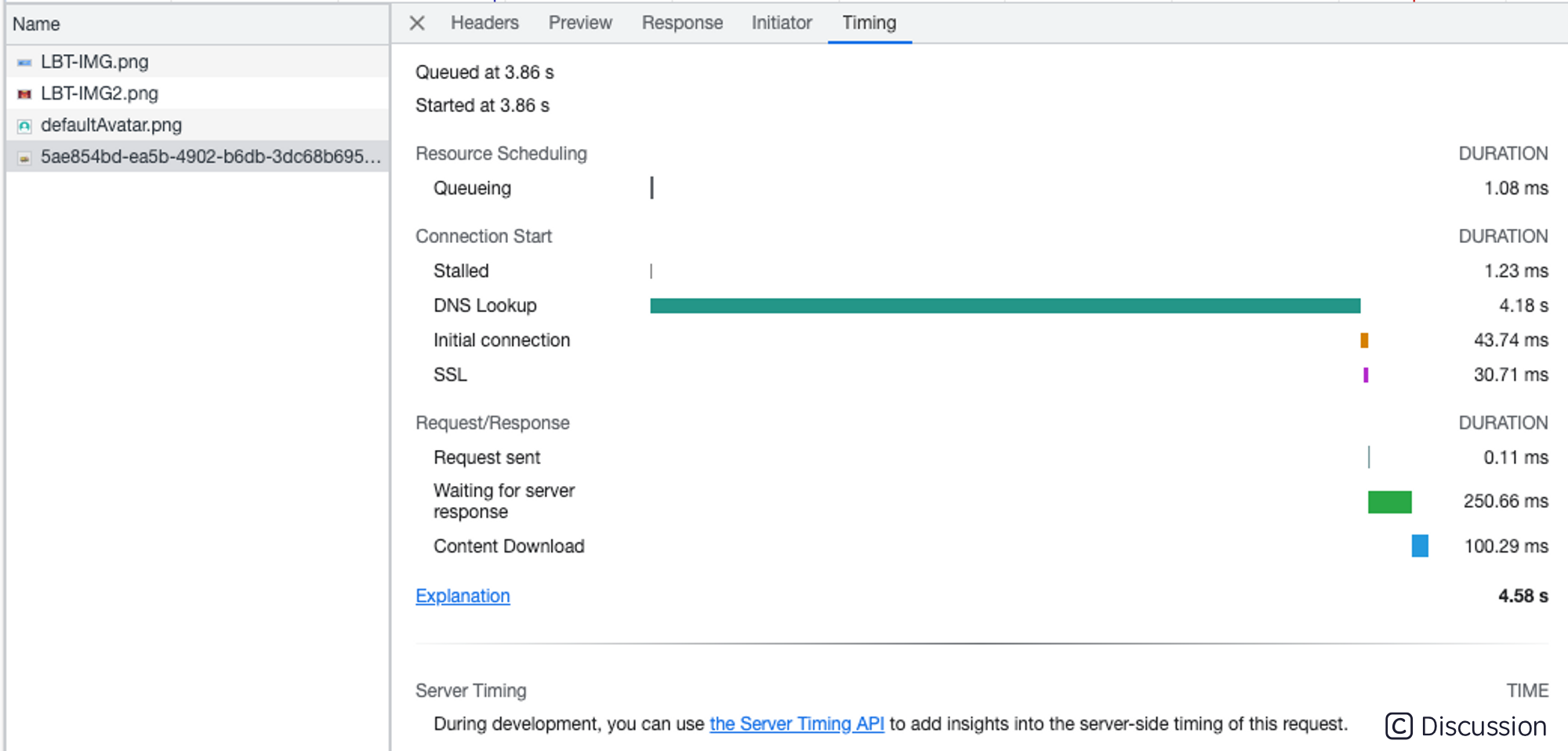Click the Request/Response heading

(x=492, y=423)
